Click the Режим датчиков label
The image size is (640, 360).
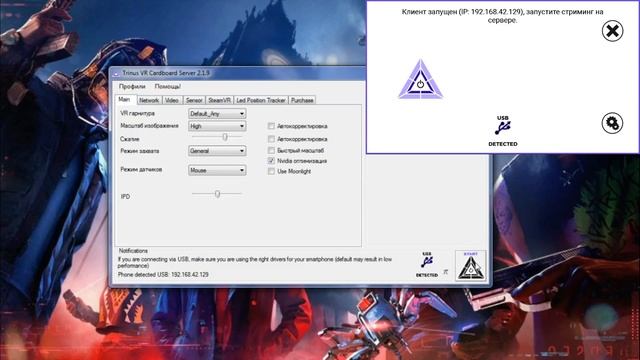point(141,169)
